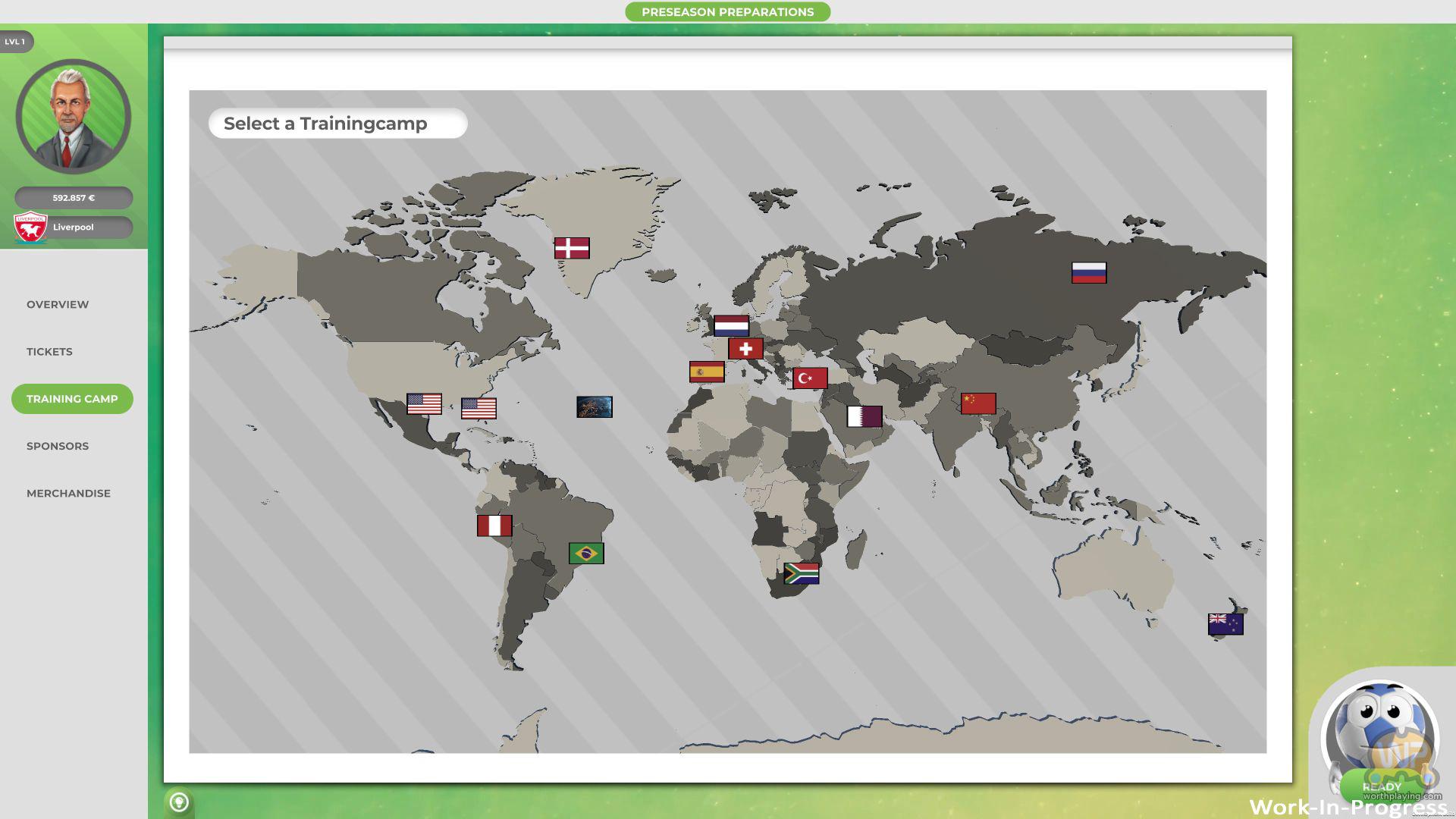Pick the Qatar flag training camp
This screenshot has width=1456, height=819.
tap(864, 416)
